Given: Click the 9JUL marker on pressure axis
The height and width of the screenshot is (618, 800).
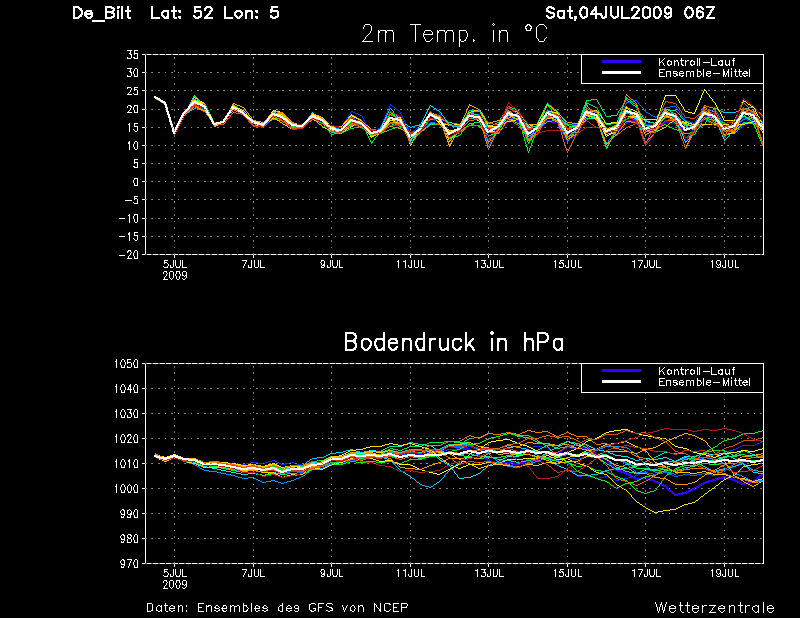Looking at the screenshot, I should click(332, 574).
